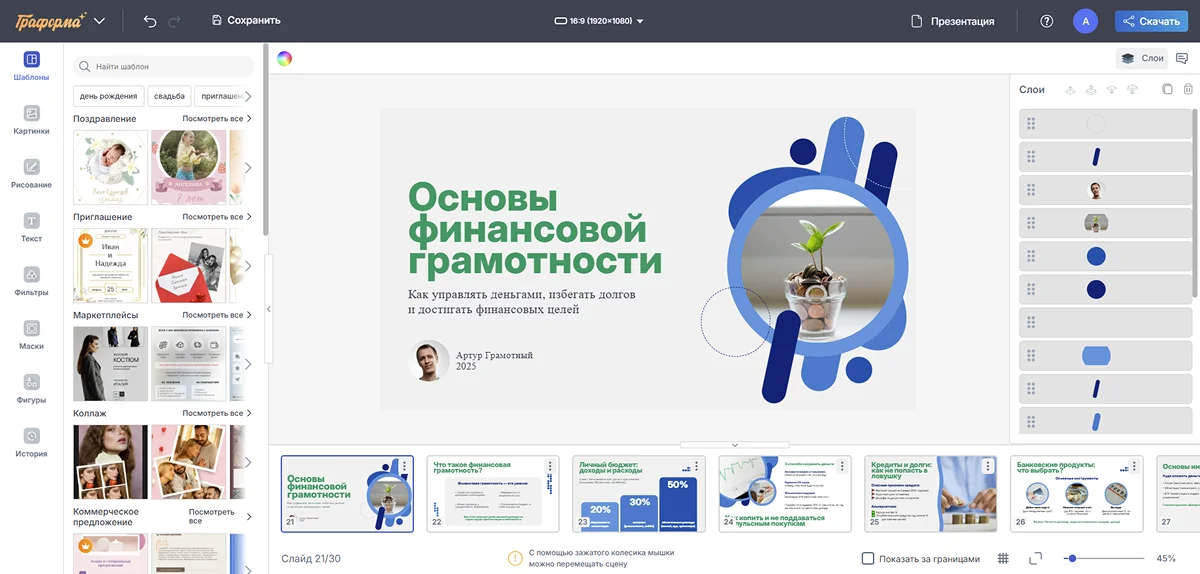This screenshot has width=1200, height=574.
Task: Open Посмотреть все for Поздравление
Action: click(x=217, y=119)
